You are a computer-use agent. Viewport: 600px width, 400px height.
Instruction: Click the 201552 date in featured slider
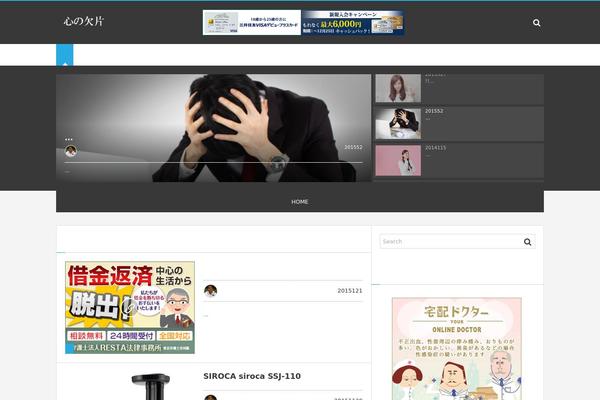coord(353,147)
